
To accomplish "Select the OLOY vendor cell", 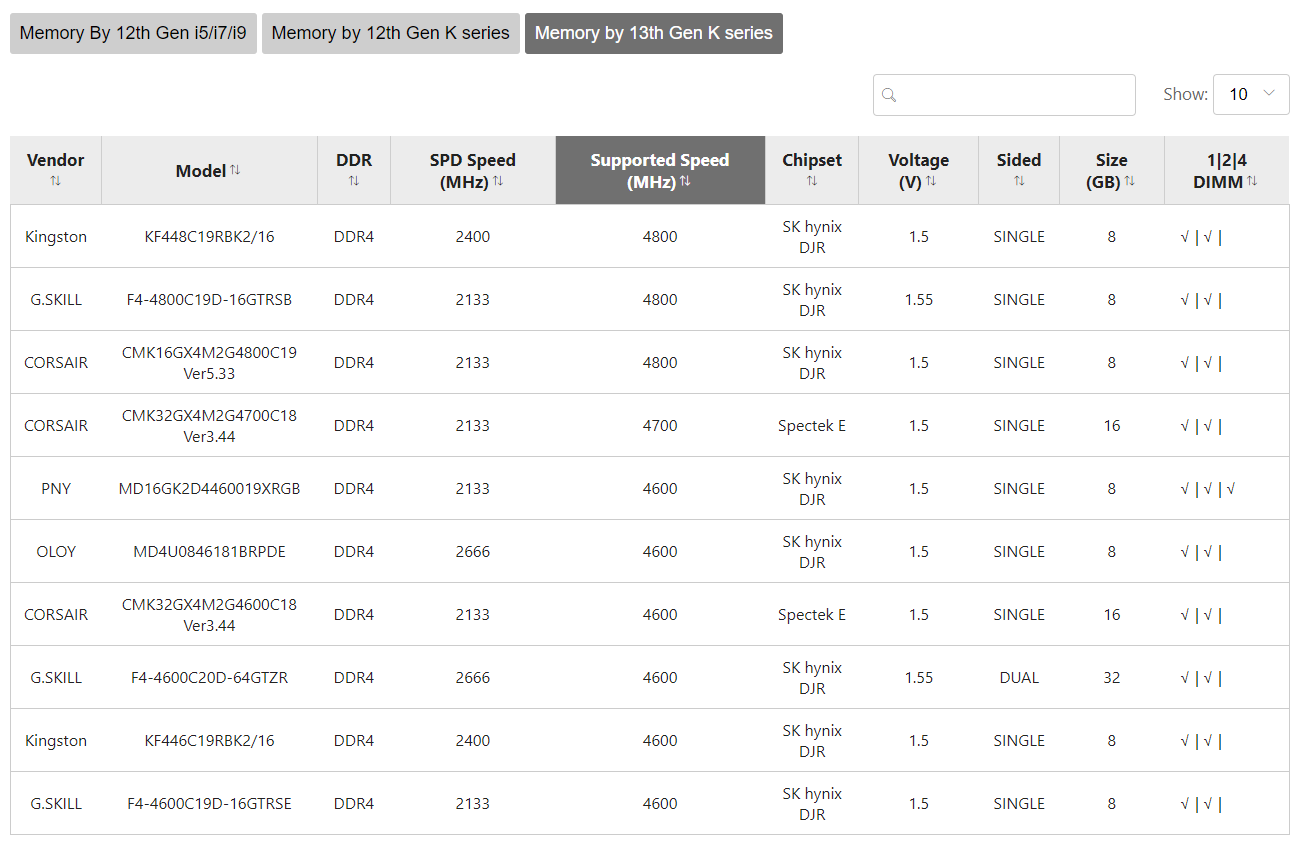I will pyautogui.click(x=56, y=552).
